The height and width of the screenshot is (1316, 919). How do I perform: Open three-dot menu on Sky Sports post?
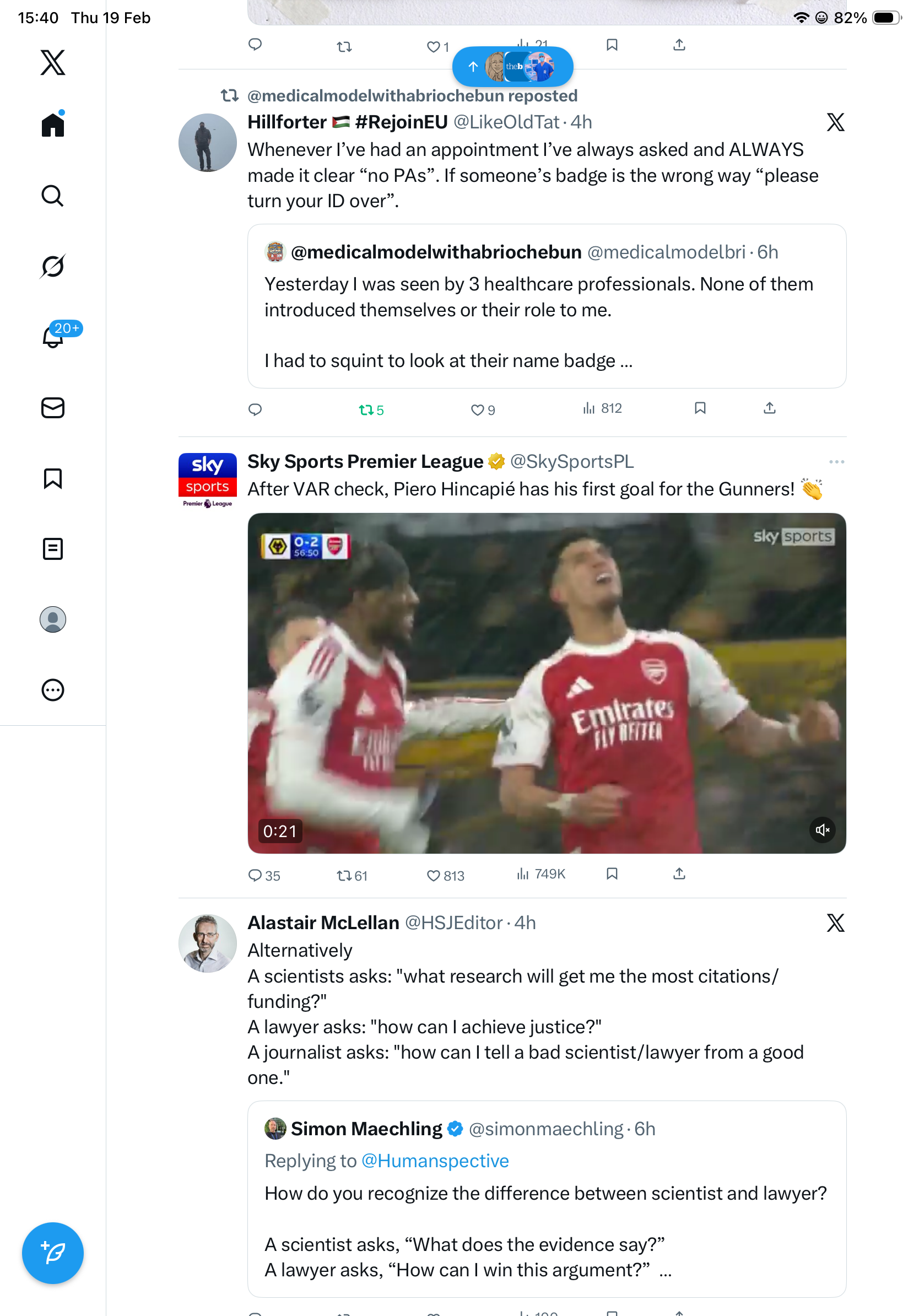836,462
